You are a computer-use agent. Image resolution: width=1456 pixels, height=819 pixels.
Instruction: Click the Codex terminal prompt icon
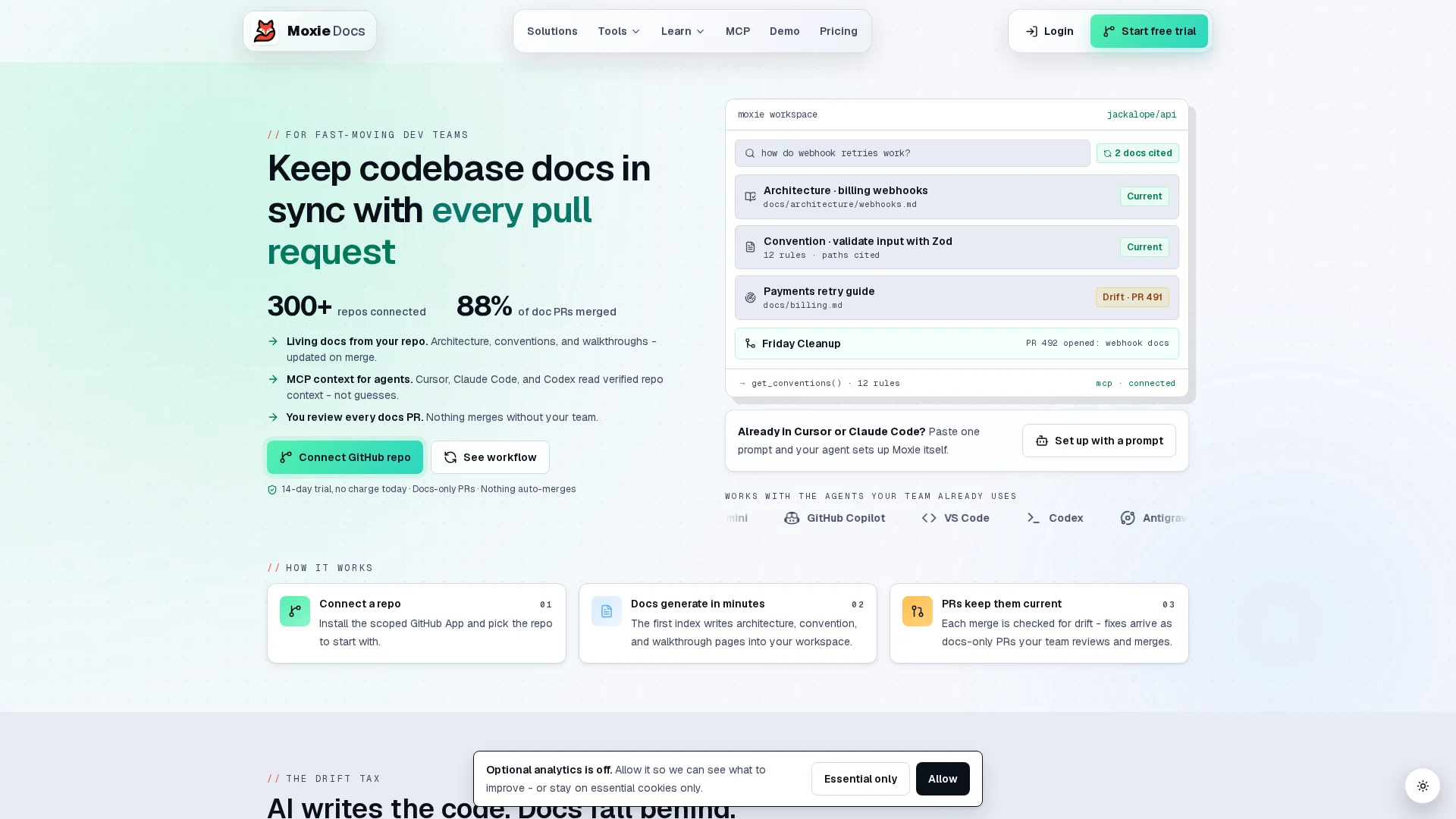[1034, 518]
